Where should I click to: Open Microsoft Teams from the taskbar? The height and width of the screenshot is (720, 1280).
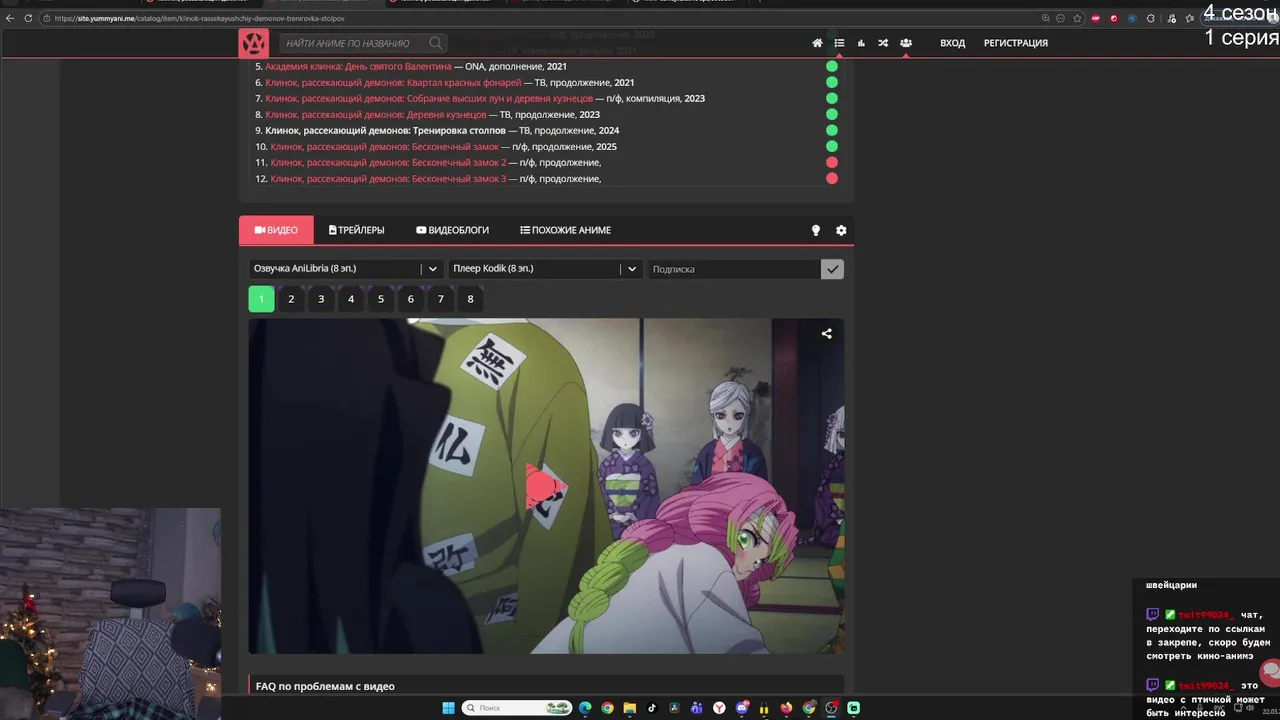pyautogui.click(x=697, y=708)
